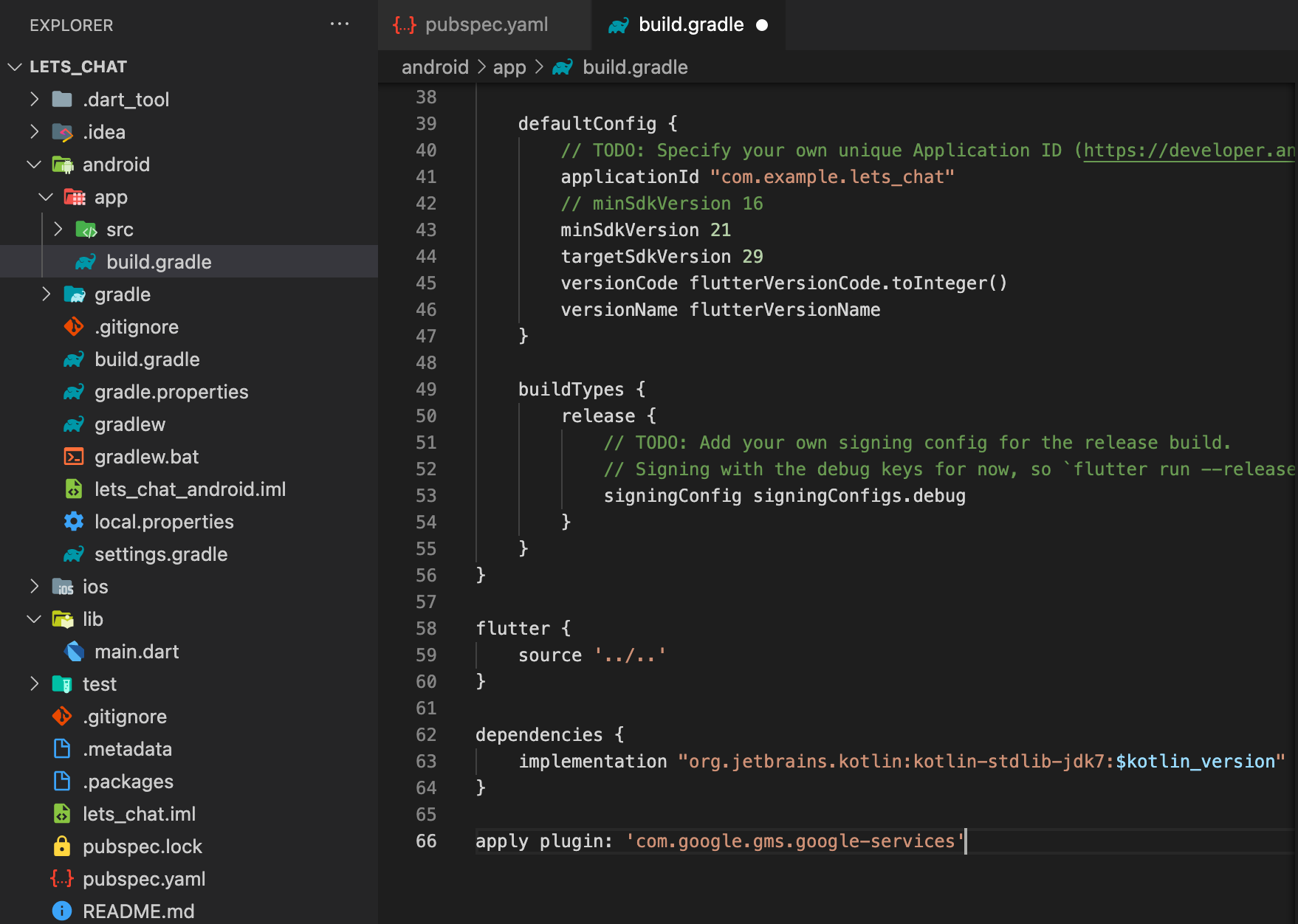Collapse the app folder chevron
The width and height of the screenshot is (1298, 924).
[46, 196]
